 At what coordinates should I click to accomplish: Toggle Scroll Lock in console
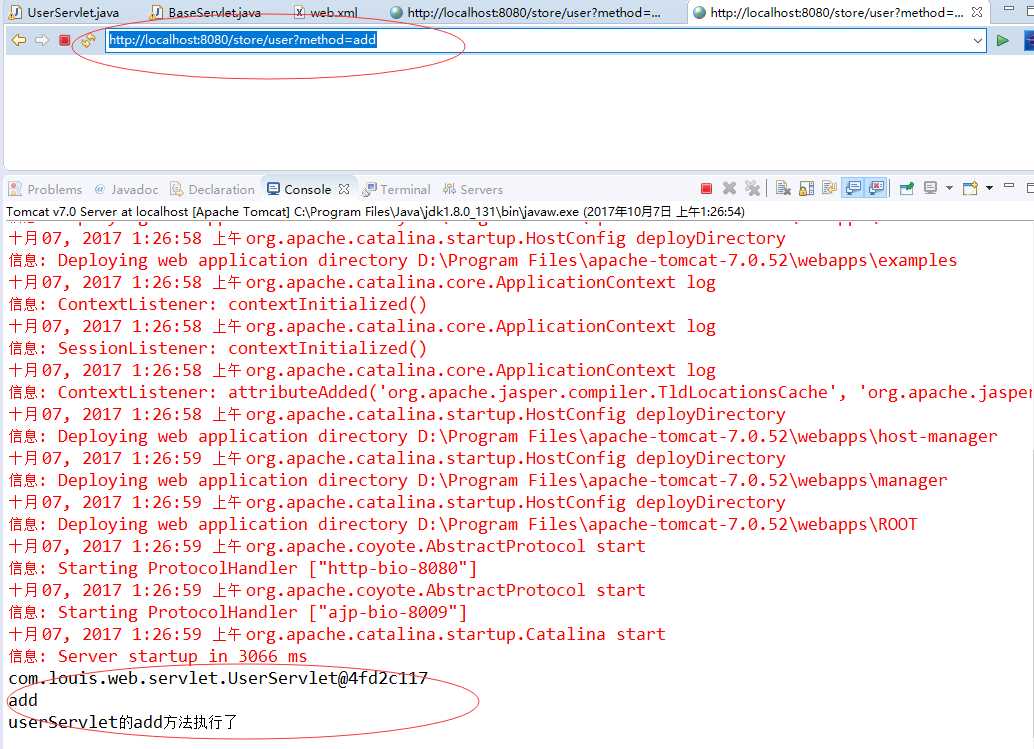pyautogui.click(x=806, y=189)
